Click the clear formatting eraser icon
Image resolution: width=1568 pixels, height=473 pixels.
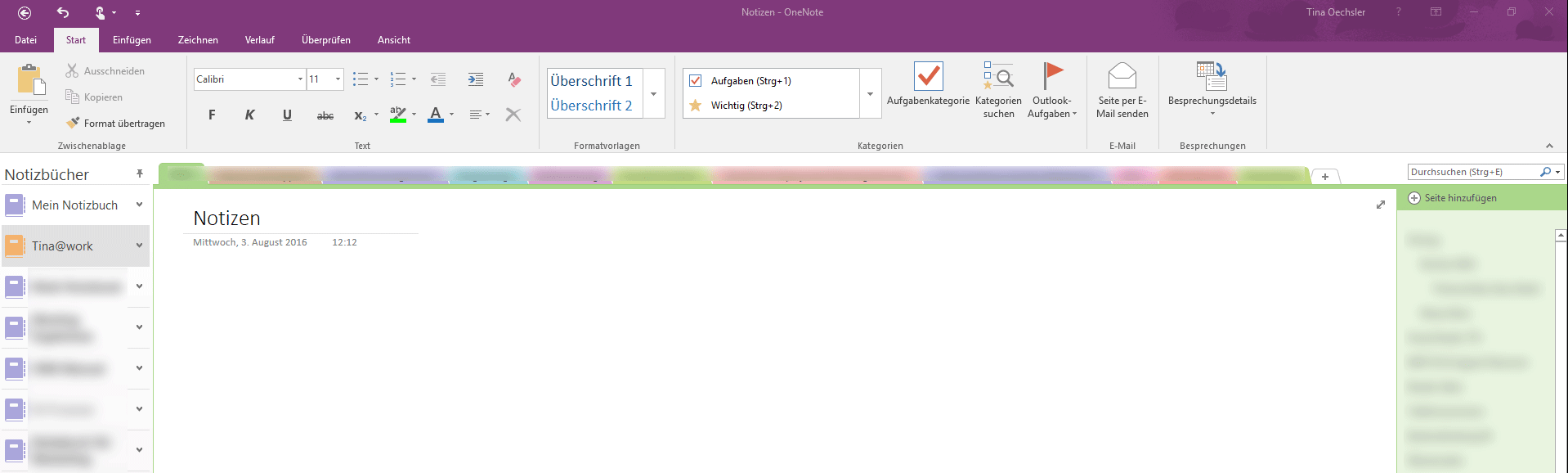(x=513, y=79)
